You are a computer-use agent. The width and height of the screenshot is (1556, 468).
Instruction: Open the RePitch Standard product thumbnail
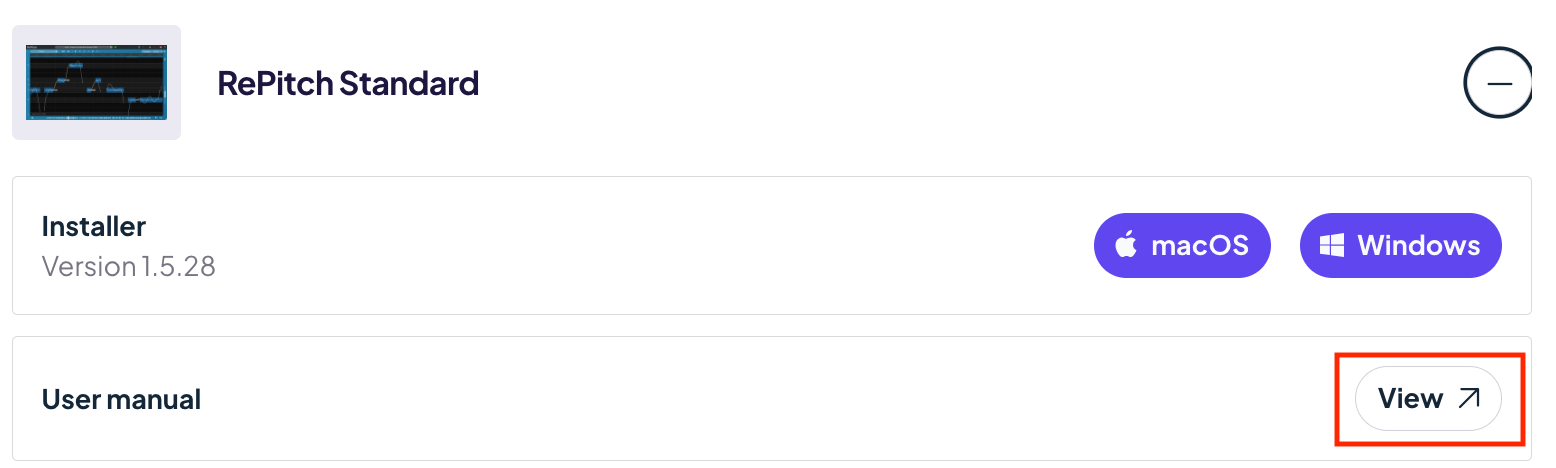(x=96, y=82)
